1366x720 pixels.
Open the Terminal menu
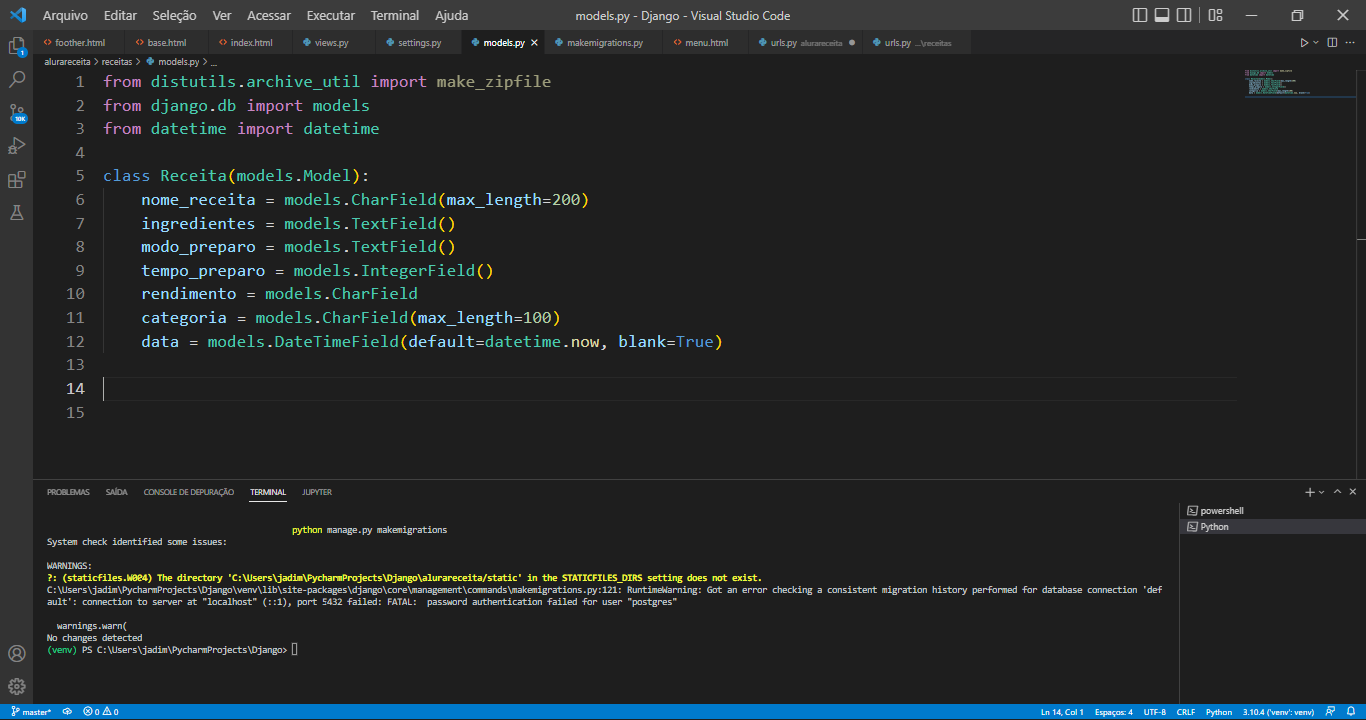(x=395, y=15)
